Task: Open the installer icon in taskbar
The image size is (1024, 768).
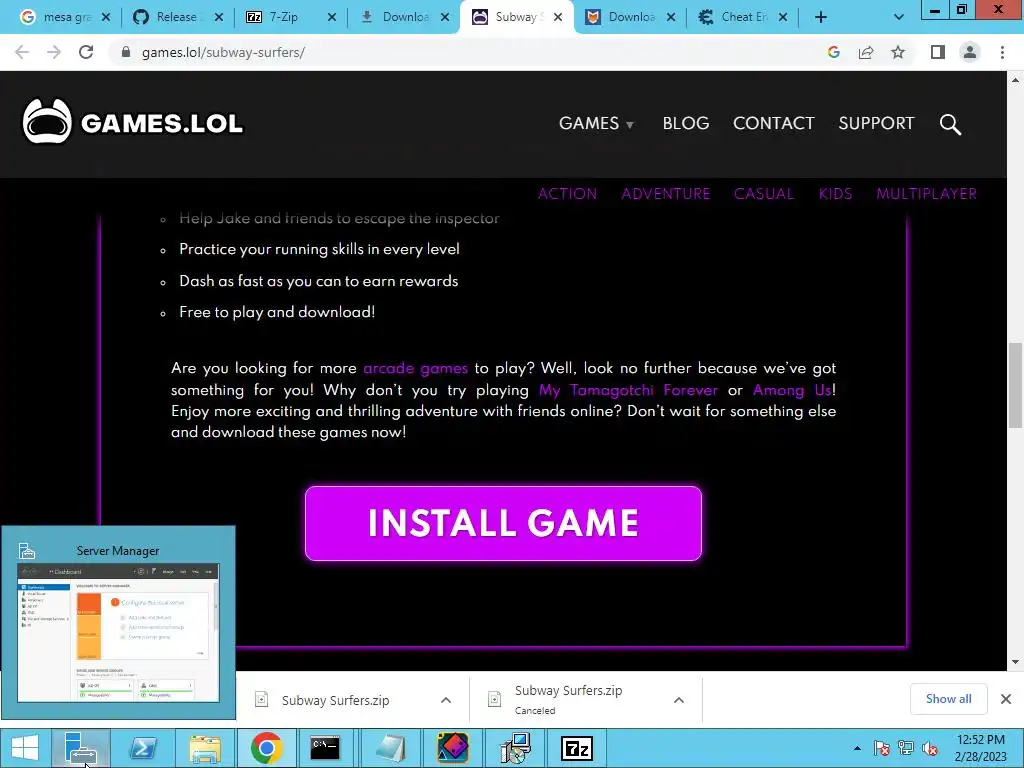Action: [515, 748]
